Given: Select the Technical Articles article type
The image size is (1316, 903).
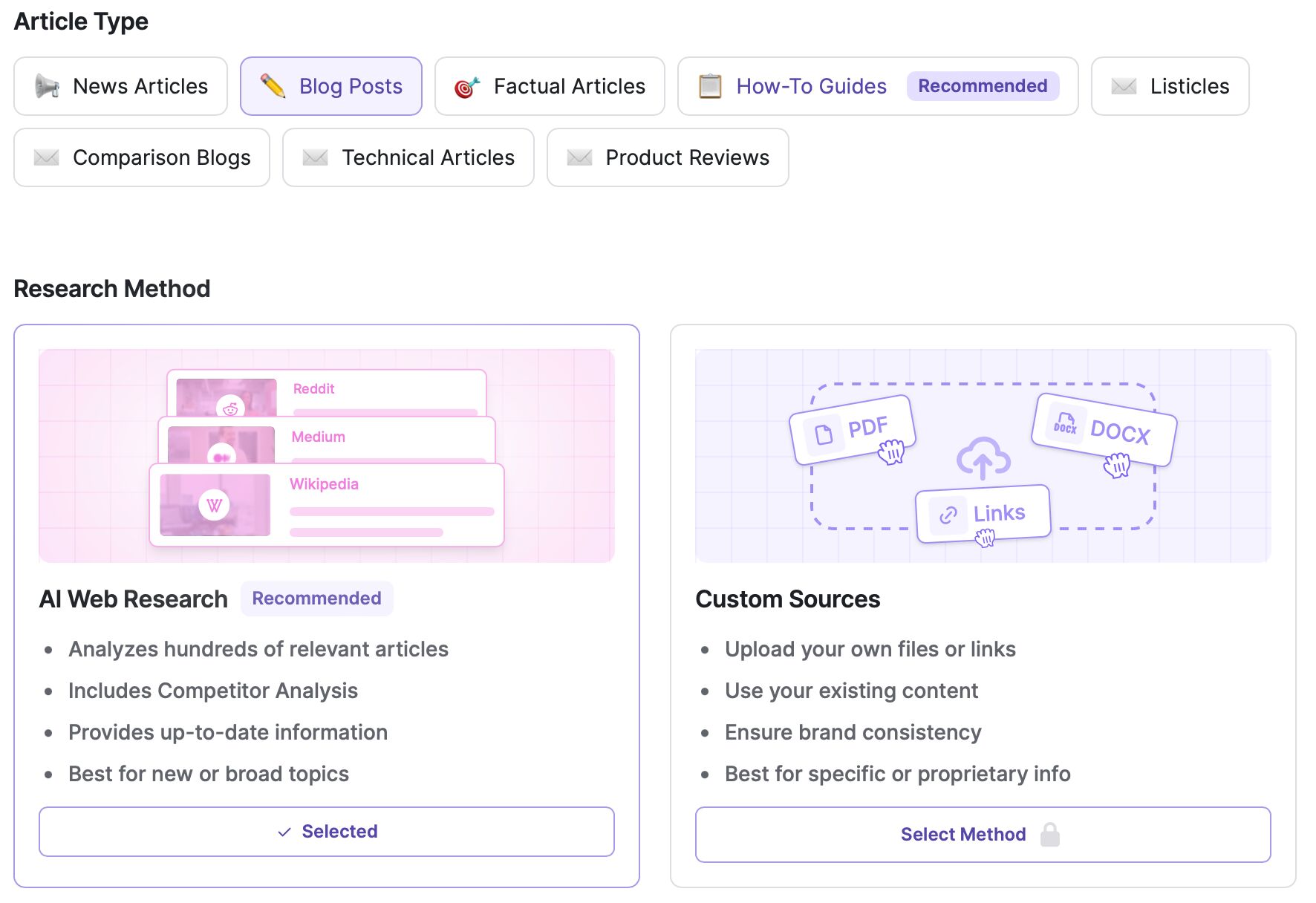Looking at the screenshot, I should (x=408, y=157).
